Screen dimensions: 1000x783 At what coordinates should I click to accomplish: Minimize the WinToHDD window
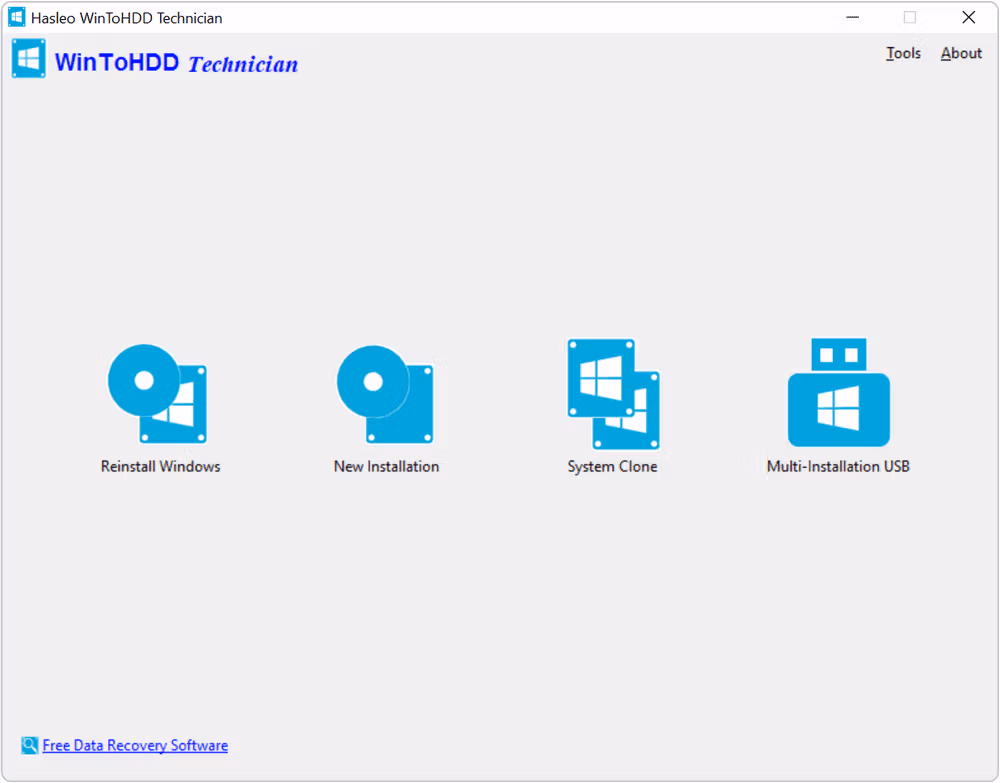(x=853, y=17)
